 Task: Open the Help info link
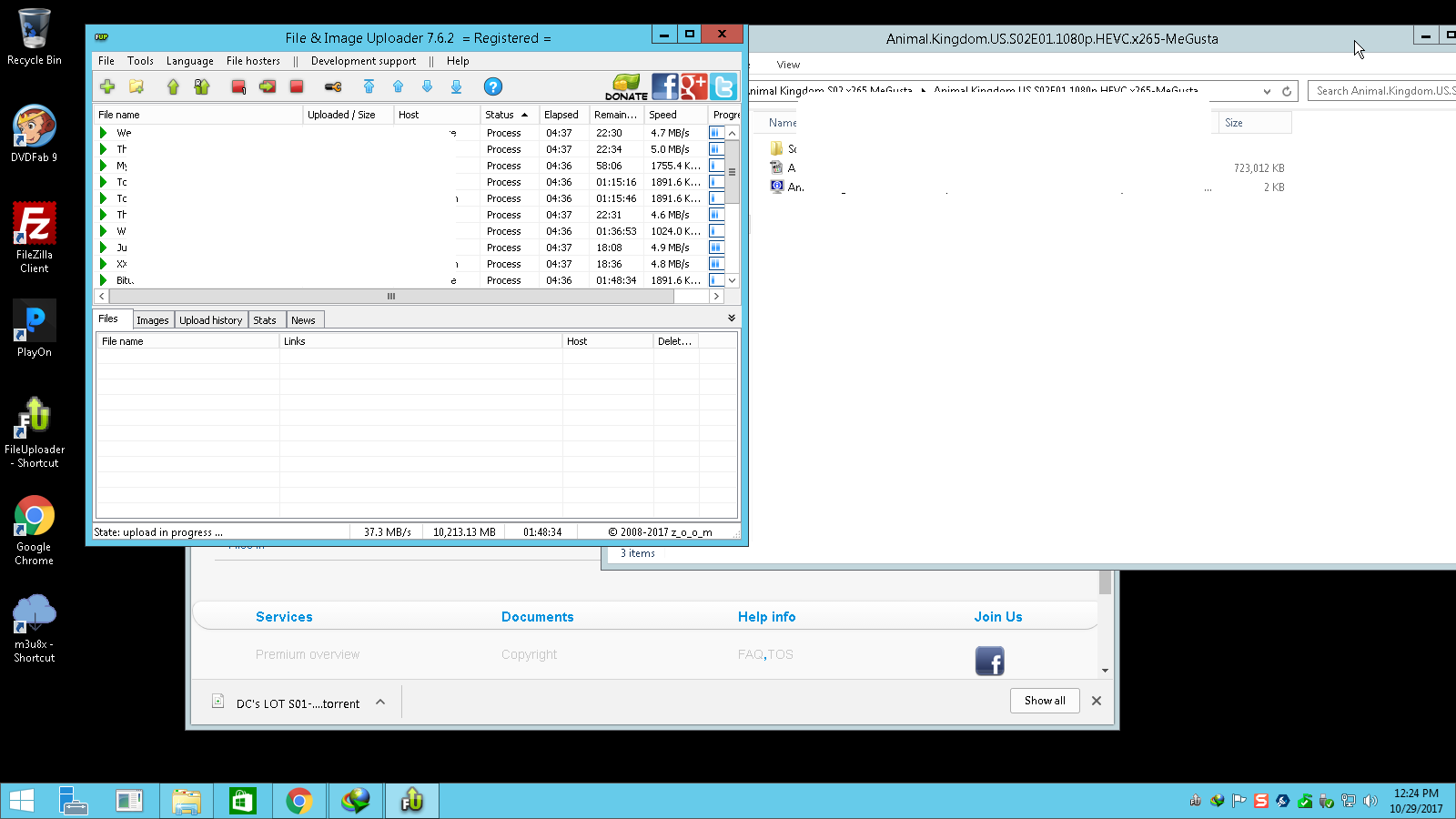click(766, 617)
